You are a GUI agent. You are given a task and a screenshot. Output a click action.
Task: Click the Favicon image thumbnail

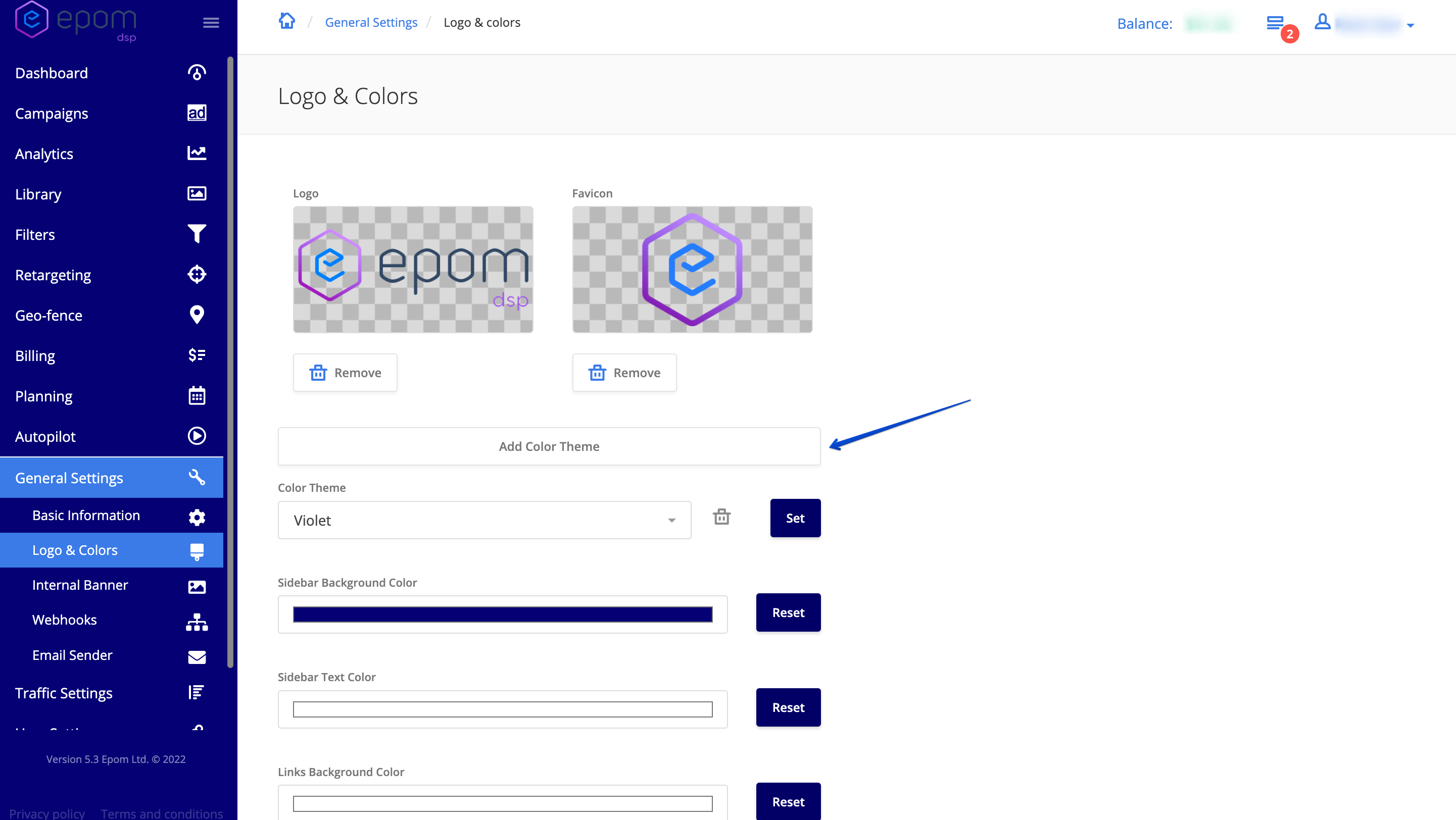click(692, 270)
